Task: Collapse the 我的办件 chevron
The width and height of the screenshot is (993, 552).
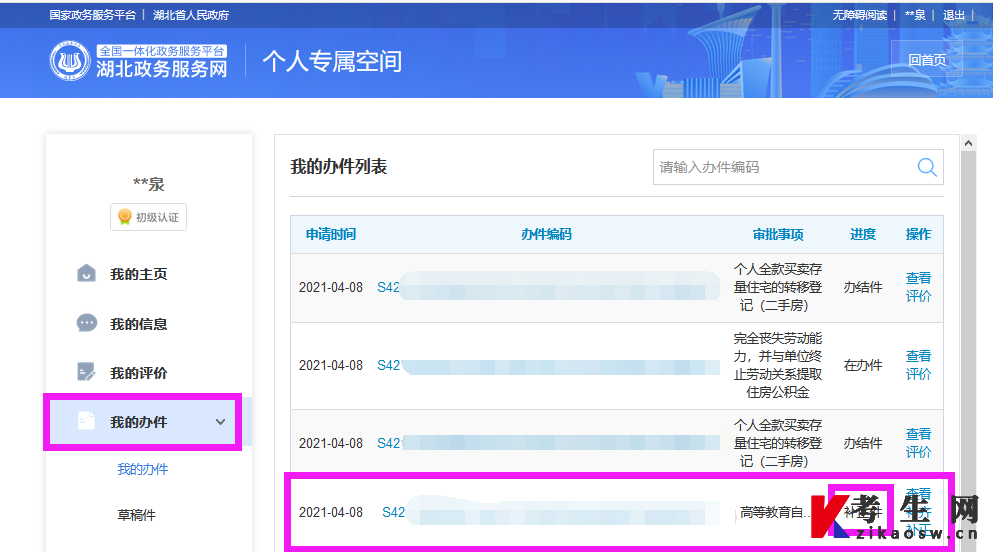Action: point(220,422)
